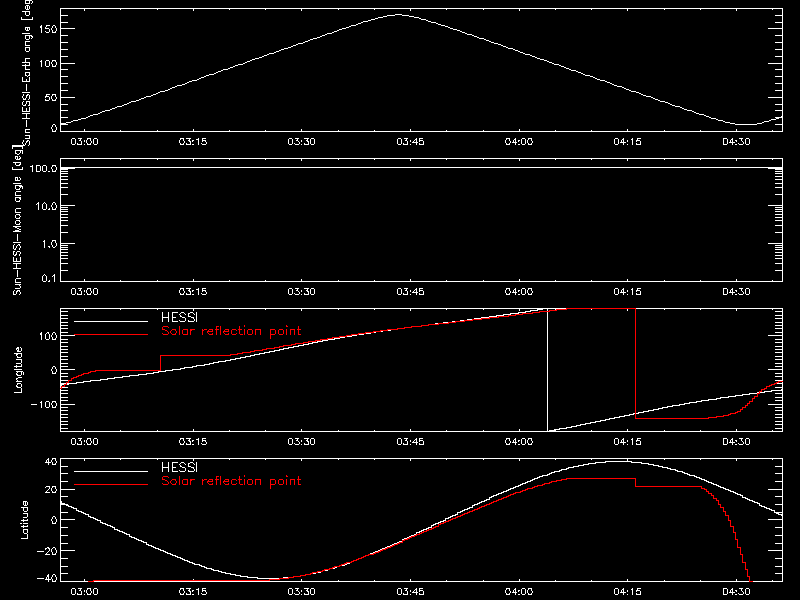Click the 'Latitude' y-axis title

tap(24, 520)
